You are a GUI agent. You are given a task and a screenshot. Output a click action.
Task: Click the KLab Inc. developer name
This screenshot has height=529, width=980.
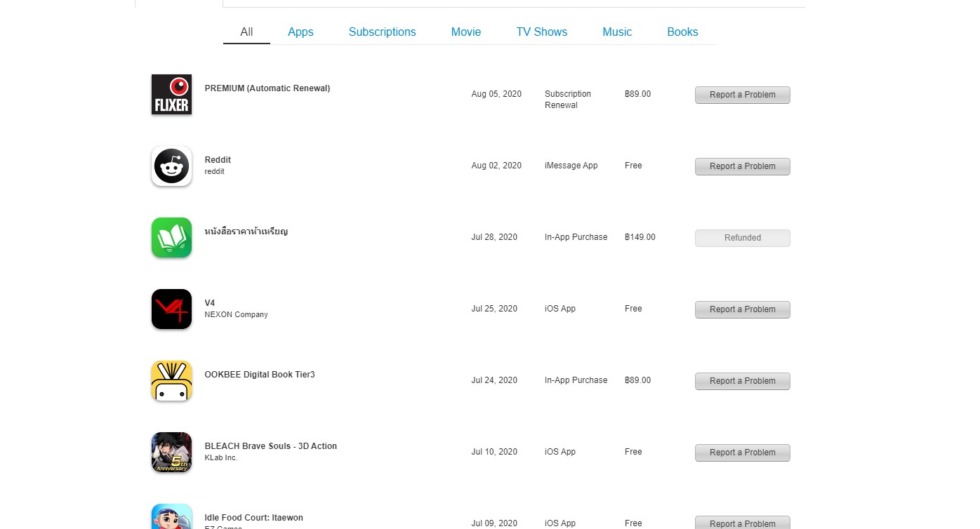point(221,458)
